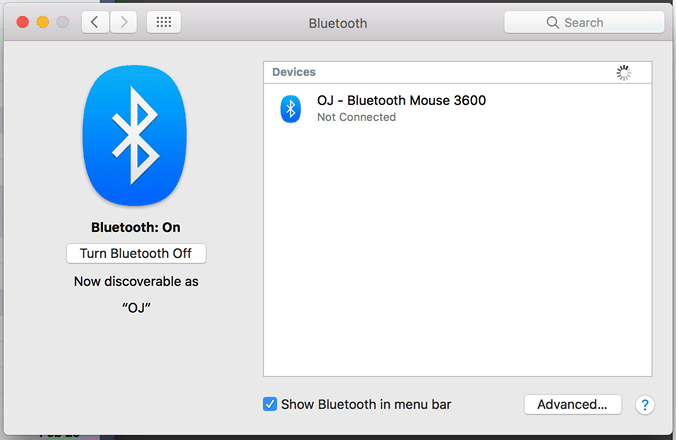Click the computer name "OJ"
The image size is (676, 440).
[x=136, y=308]
